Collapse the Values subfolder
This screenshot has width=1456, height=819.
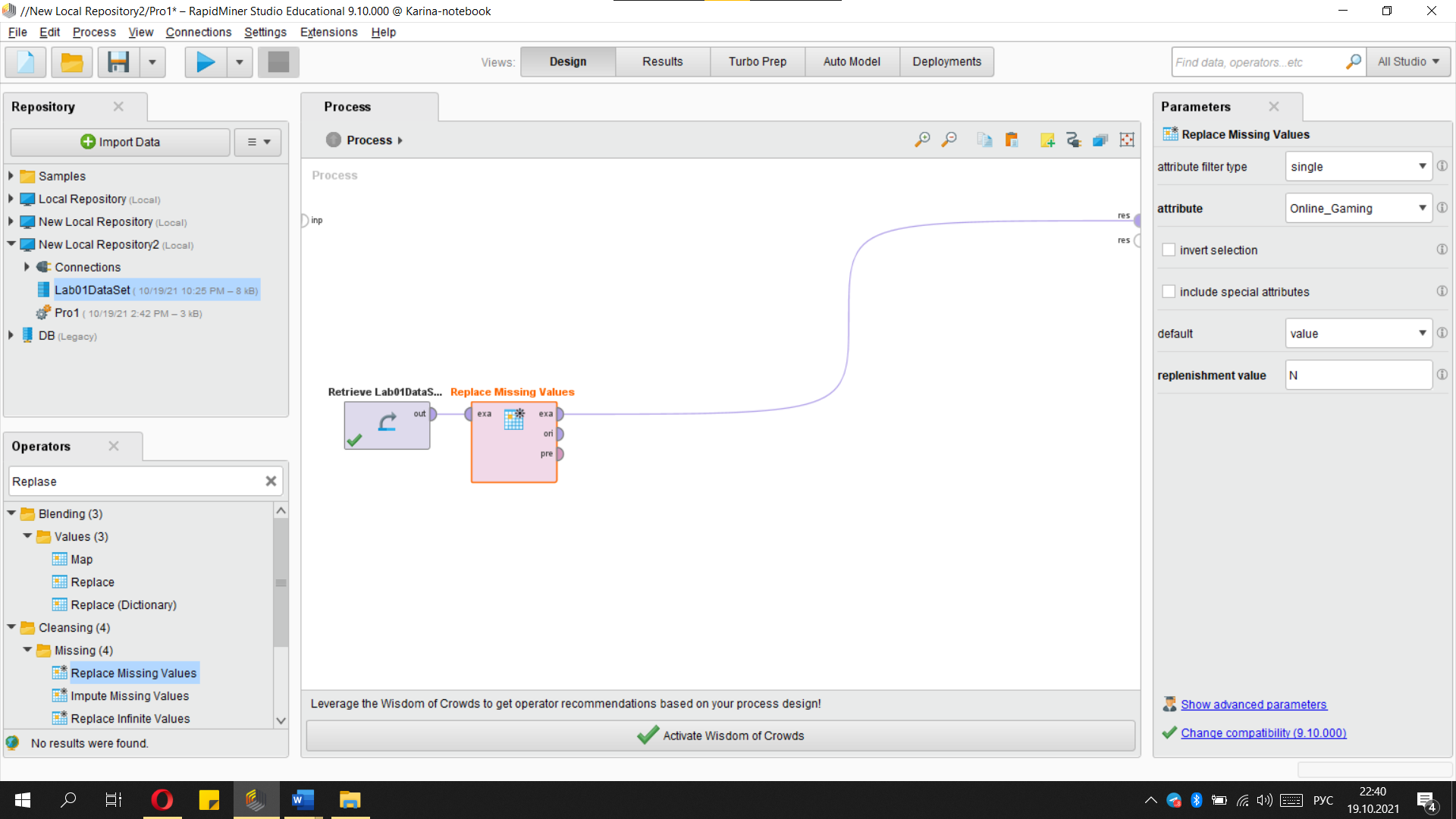pyautogui.click(x=27, y=536)
